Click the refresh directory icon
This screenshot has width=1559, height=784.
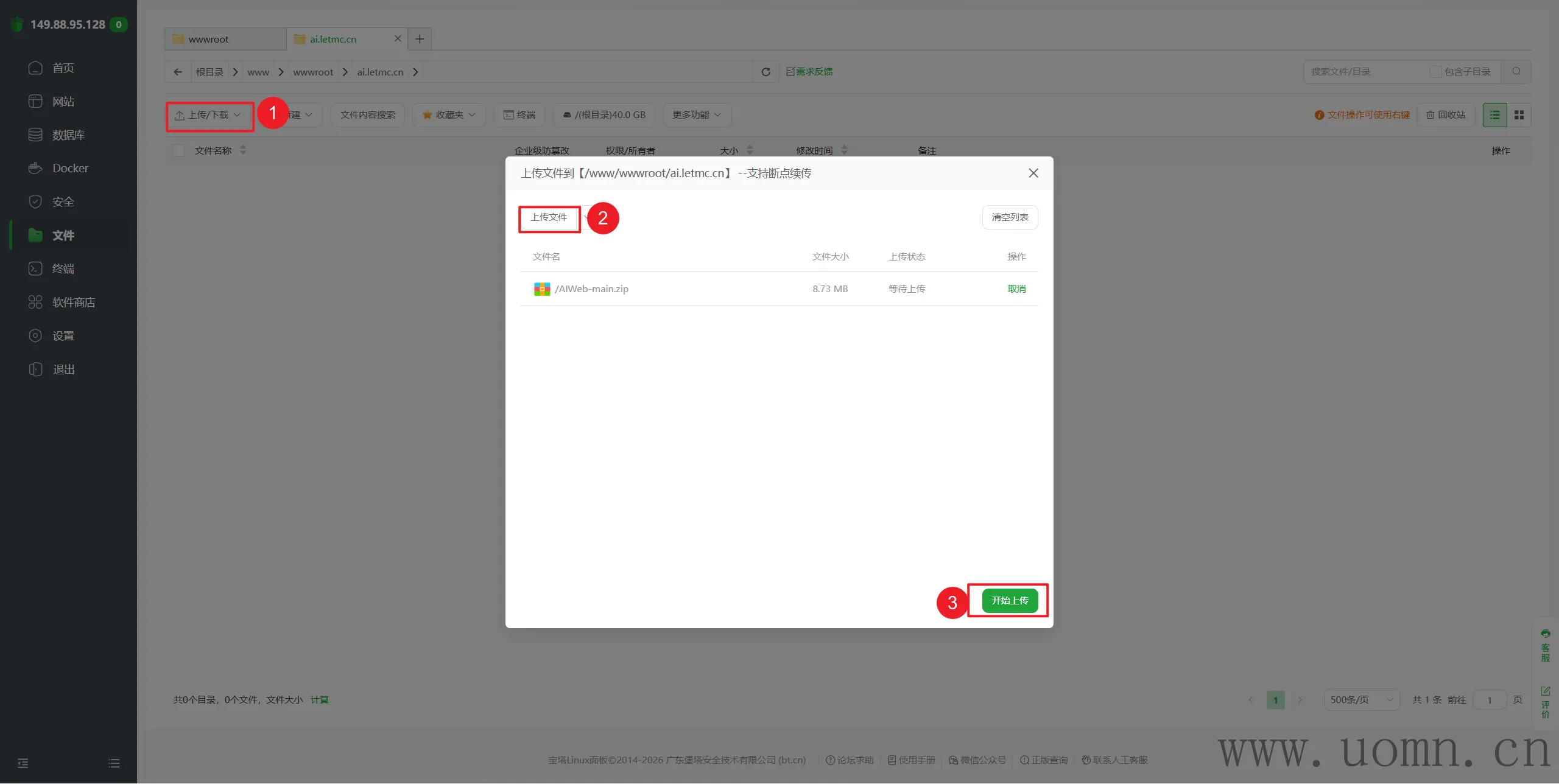(x=765, y=72)
